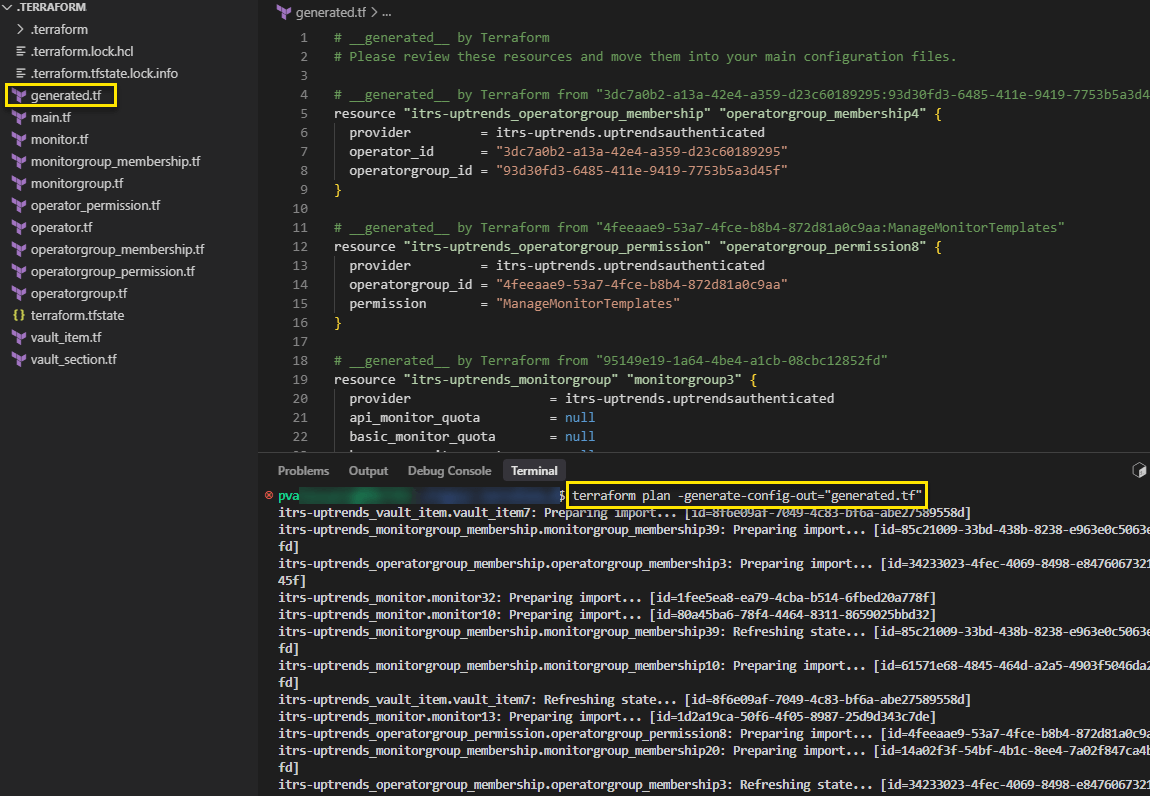Select the highlighted generated.tf file
The height and width of the screenshot is (796, 1150).
tap(60, 95)
